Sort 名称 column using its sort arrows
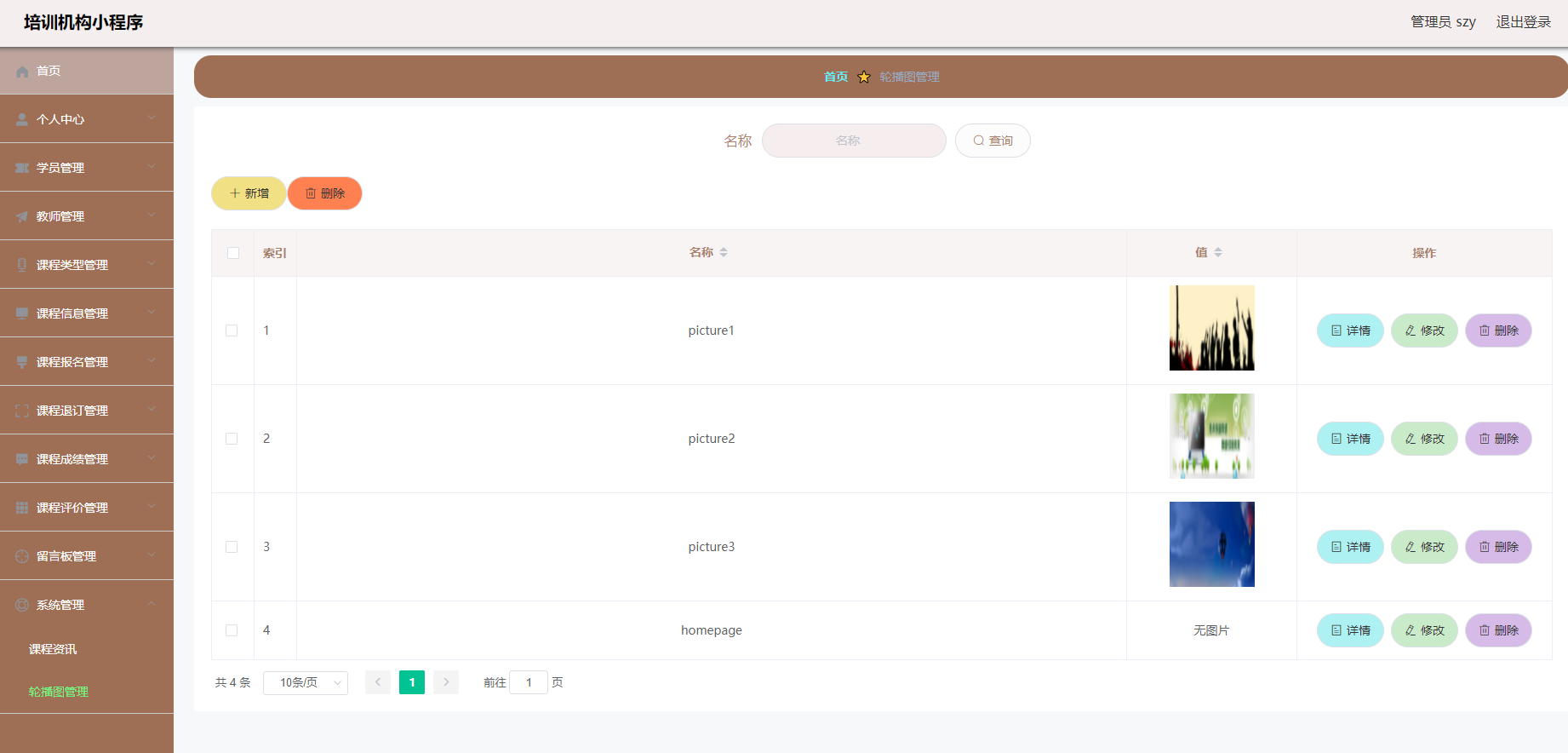1568x753 pixels. point(724,252)
